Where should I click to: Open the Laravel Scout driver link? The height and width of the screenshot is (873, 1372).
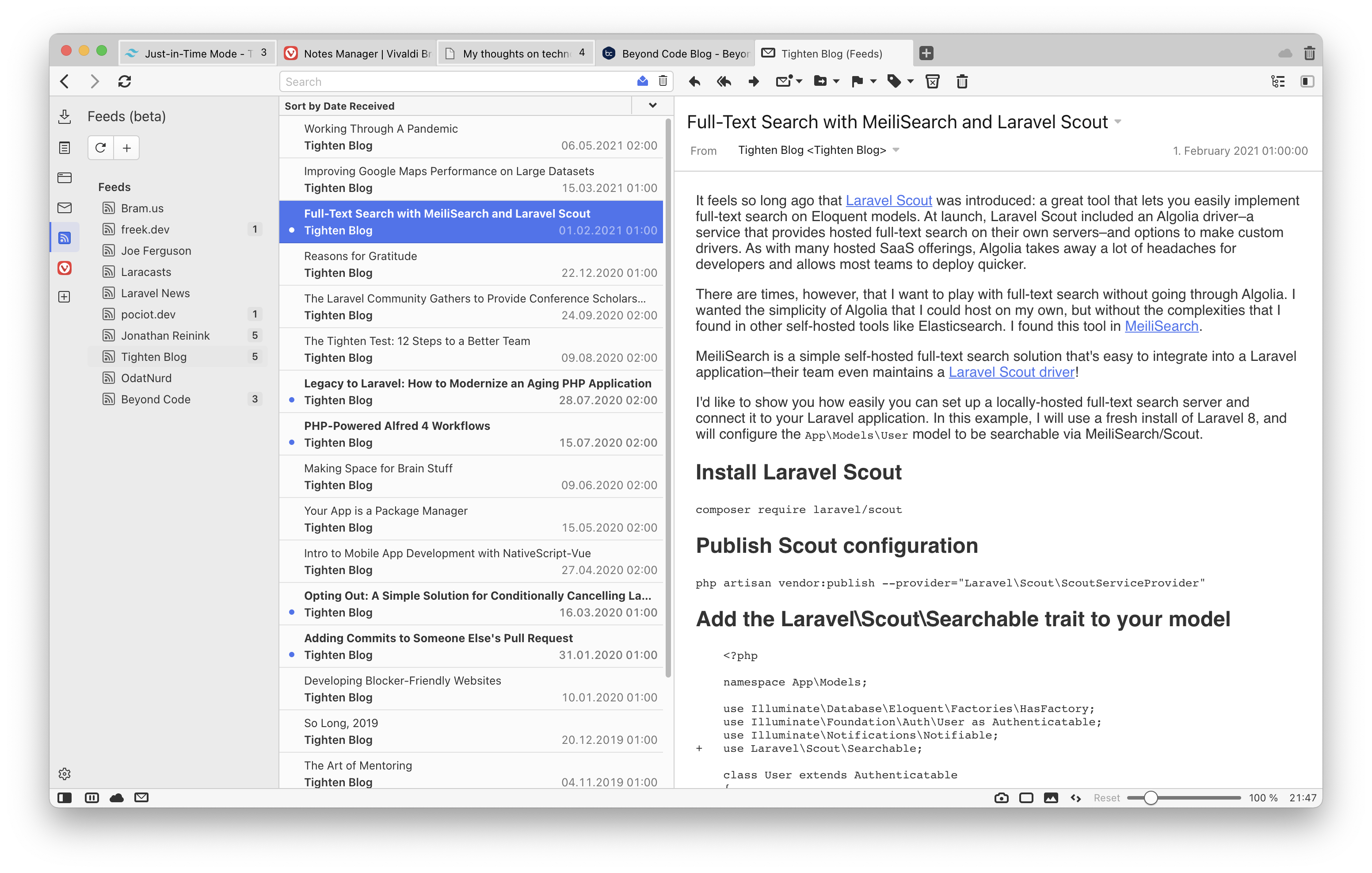click(x=1011, y=372)
